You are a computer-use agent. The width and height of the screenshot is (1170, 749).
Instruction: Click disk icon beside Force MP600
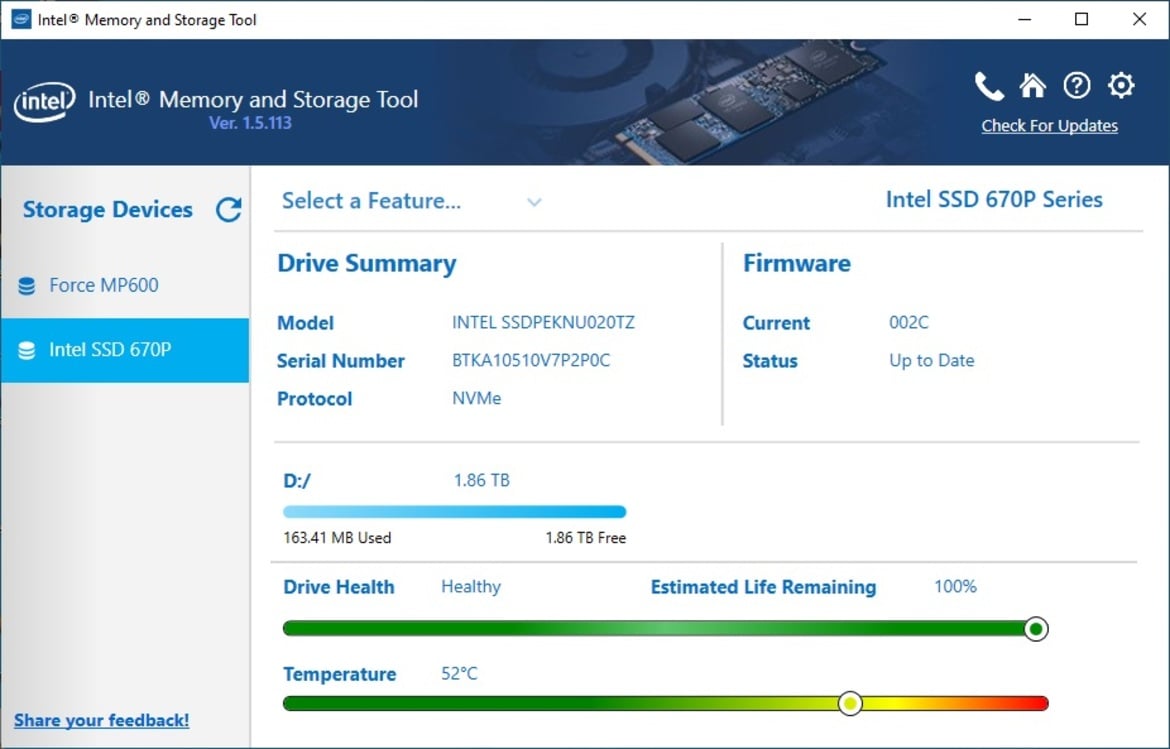pyautogui.click(x=27, y=286)
